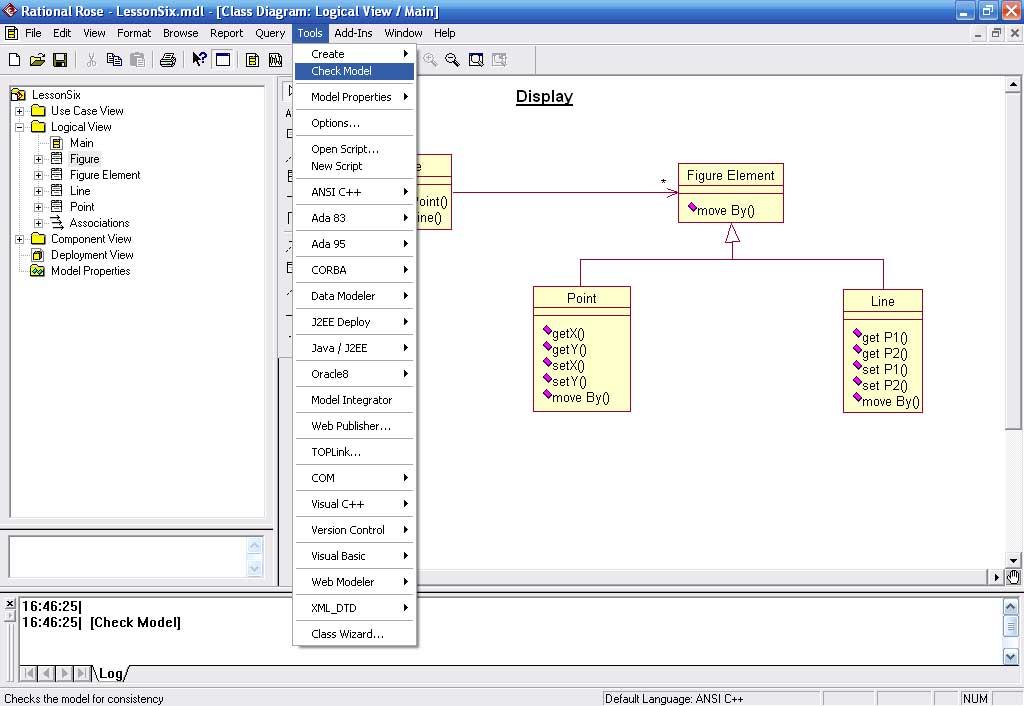Choose Check Model from the Tools menu
The height and width of the screenshot is (706, 1024).
pyautogui.click(x=355, y=71)
